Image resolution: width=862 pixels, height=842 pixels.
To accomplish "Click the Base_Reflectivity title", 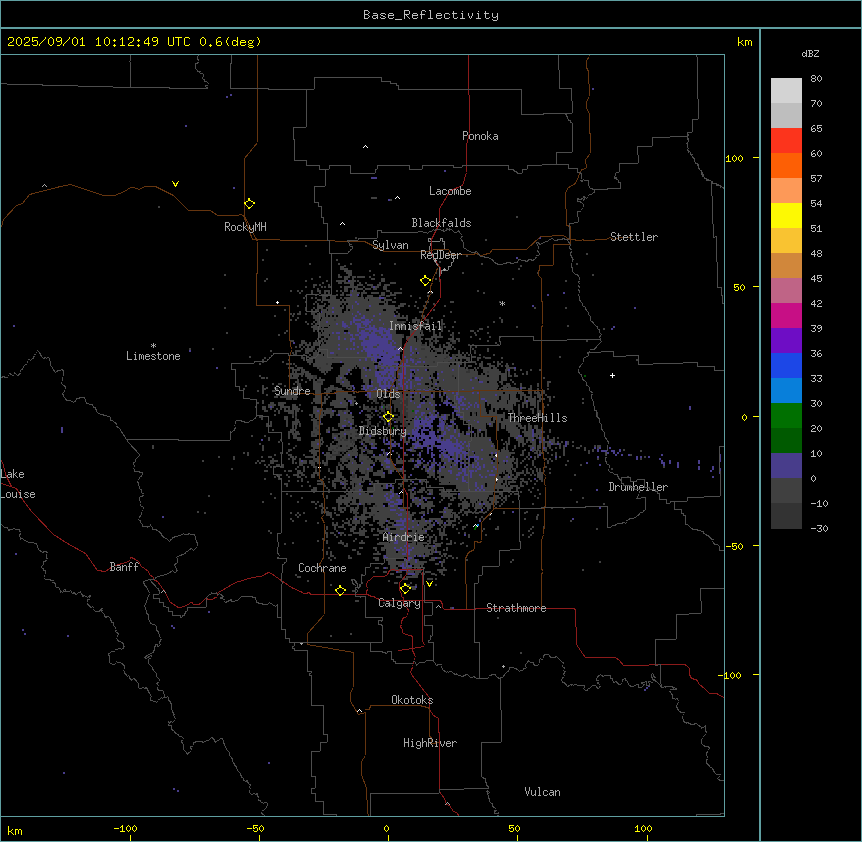I will [x=431, y=15].
